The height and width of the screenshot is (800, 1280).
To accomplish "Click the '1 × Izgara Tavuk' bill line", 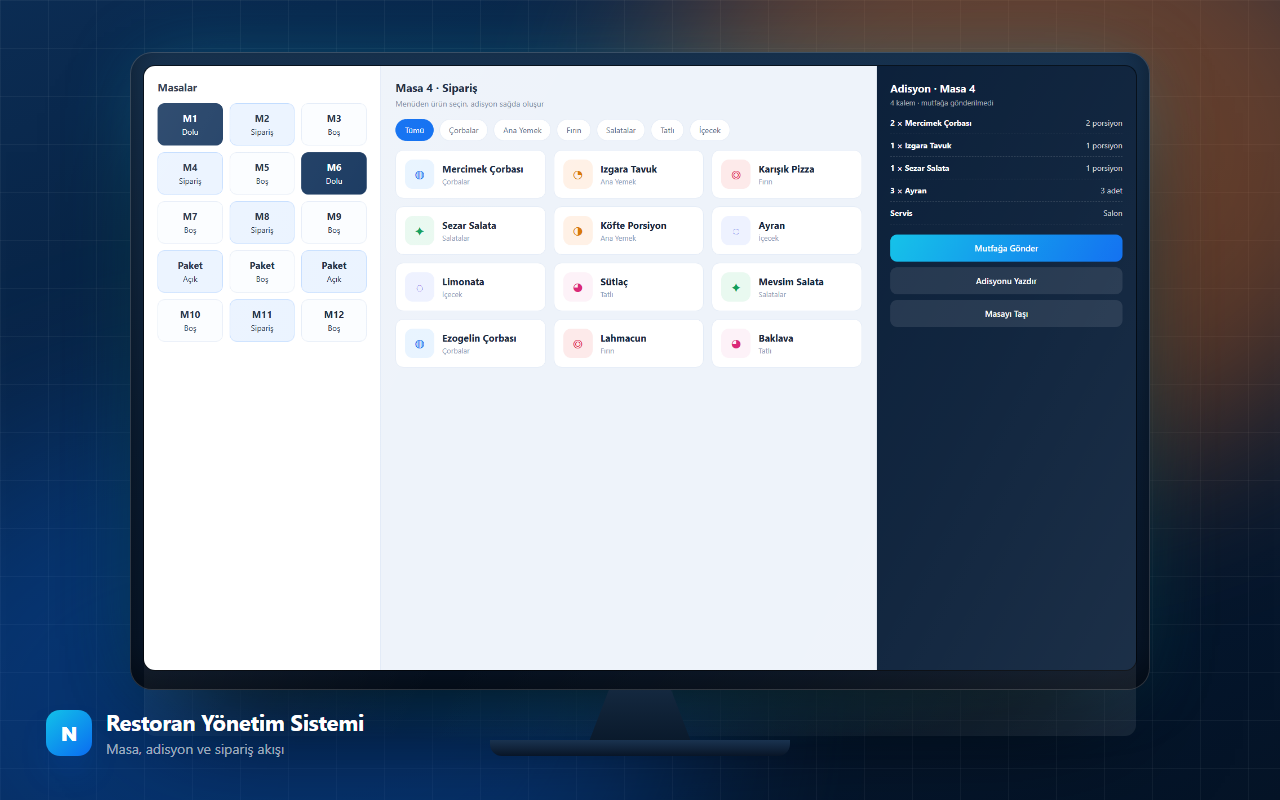I will pos(1006,146).
